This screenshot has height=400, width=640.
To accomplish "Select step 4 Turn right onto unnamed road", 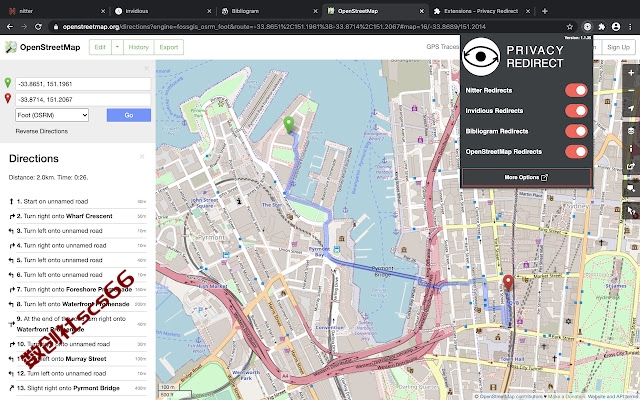I will [78, 245].
